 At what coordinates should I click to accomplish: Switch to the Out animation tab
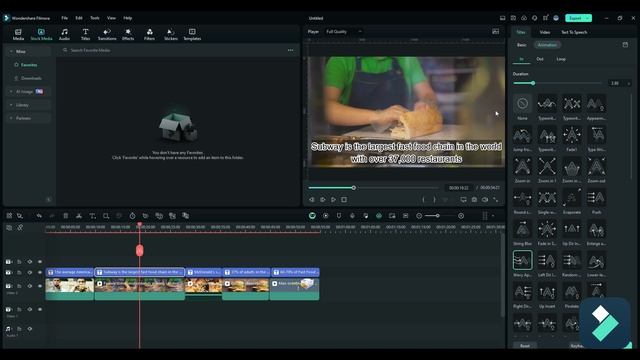tap(540, 59)
